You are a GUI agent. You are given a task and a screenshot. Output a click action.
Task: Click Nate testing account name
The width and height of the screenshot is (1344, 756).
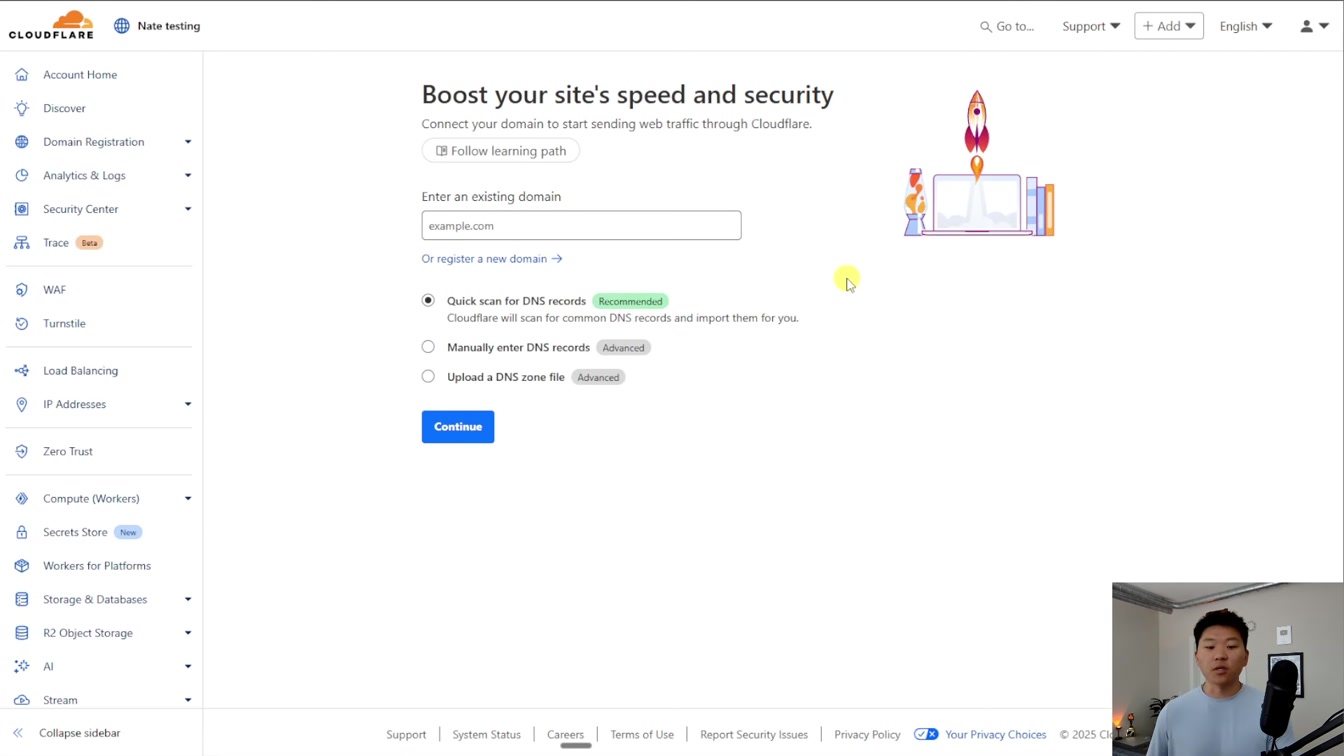coord(169,26)
